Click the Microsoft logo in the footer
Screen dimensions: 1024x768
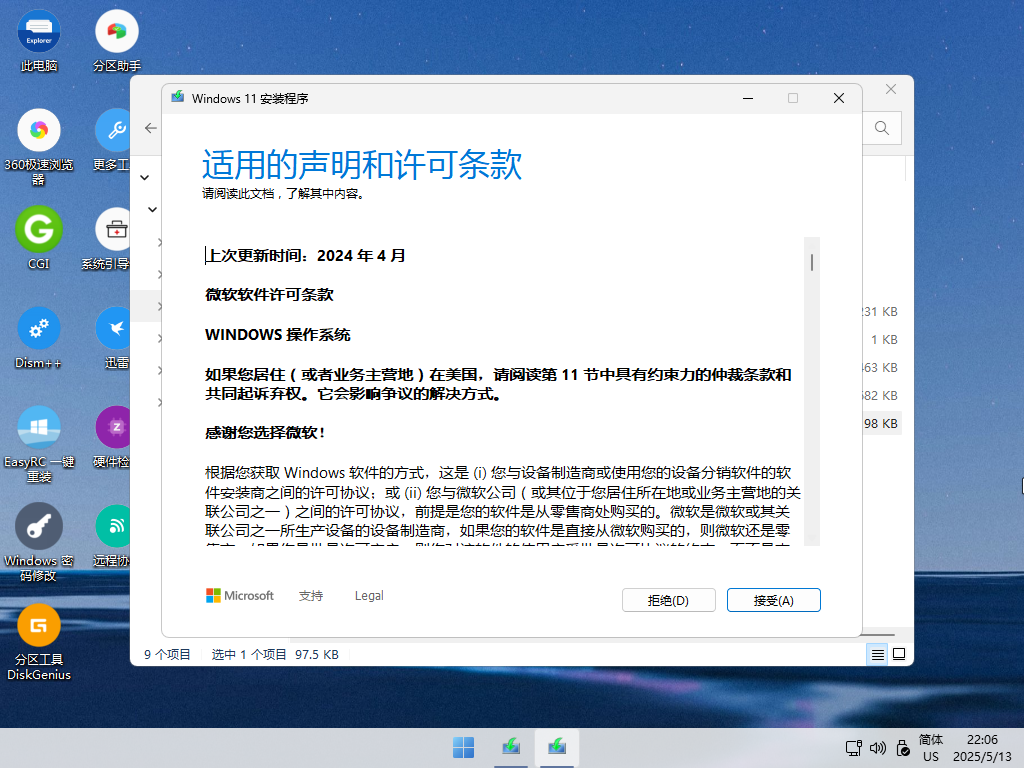click(x=240, y=596)
